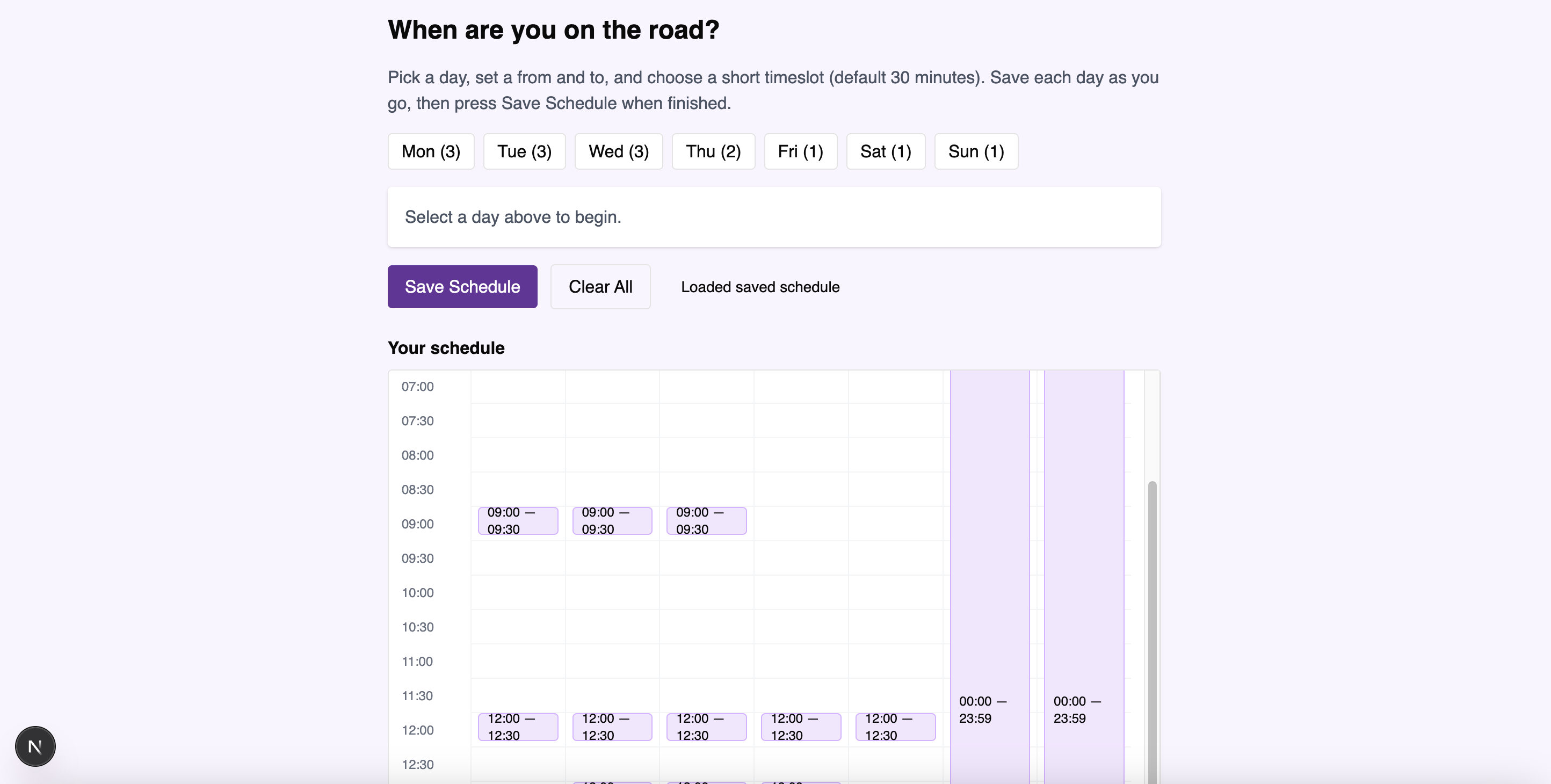Click Monday's 12:00 — 12:30 slot
The width and height of the screenshot is (1551, 784).
pos(518,727)
